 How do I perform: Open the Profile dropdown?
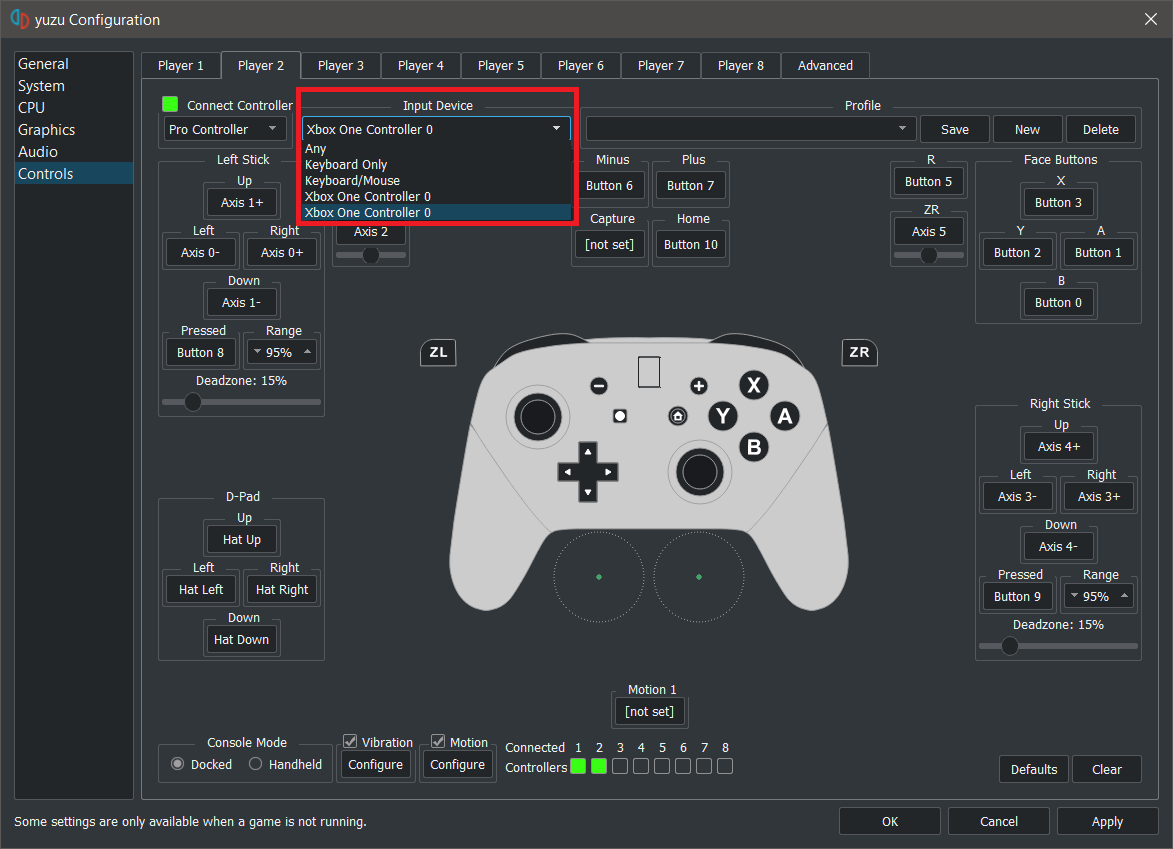pos(750,129)
